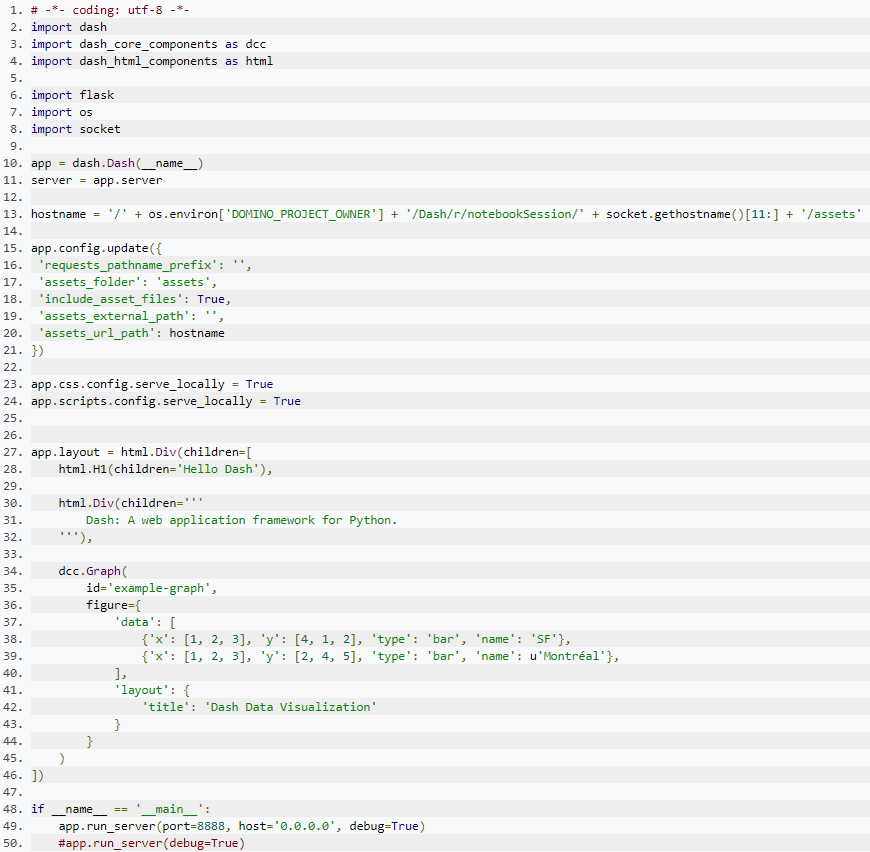Click the 'True' value on line 24
This screenshot has width=870, height=852.
click(x=287, y=401)
